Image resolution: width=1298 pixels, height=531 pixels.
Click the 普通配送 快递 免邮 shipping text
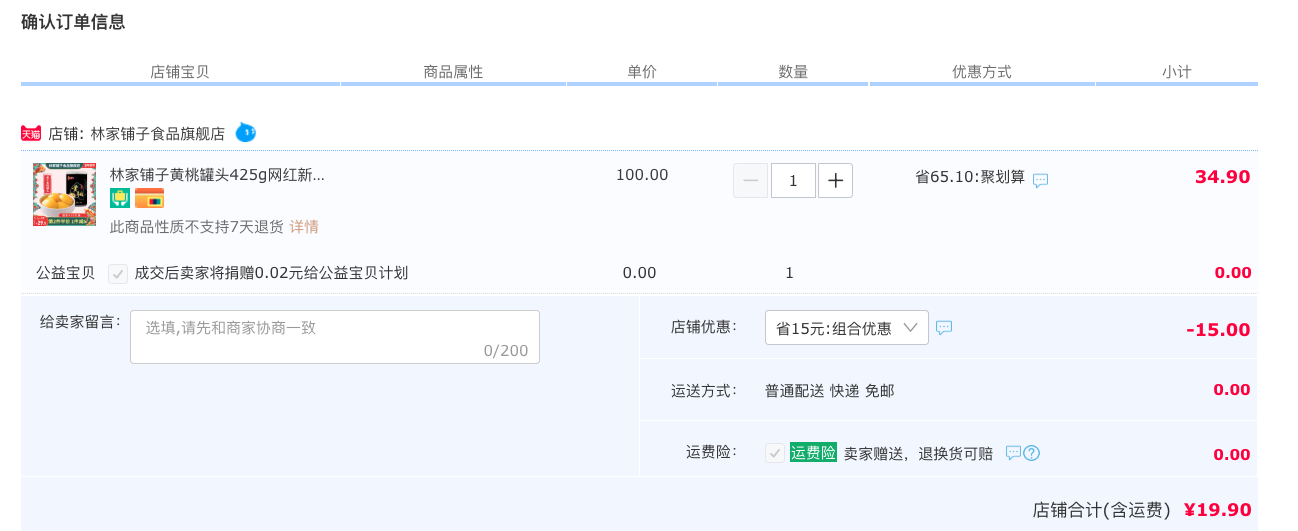coord(830,391)
